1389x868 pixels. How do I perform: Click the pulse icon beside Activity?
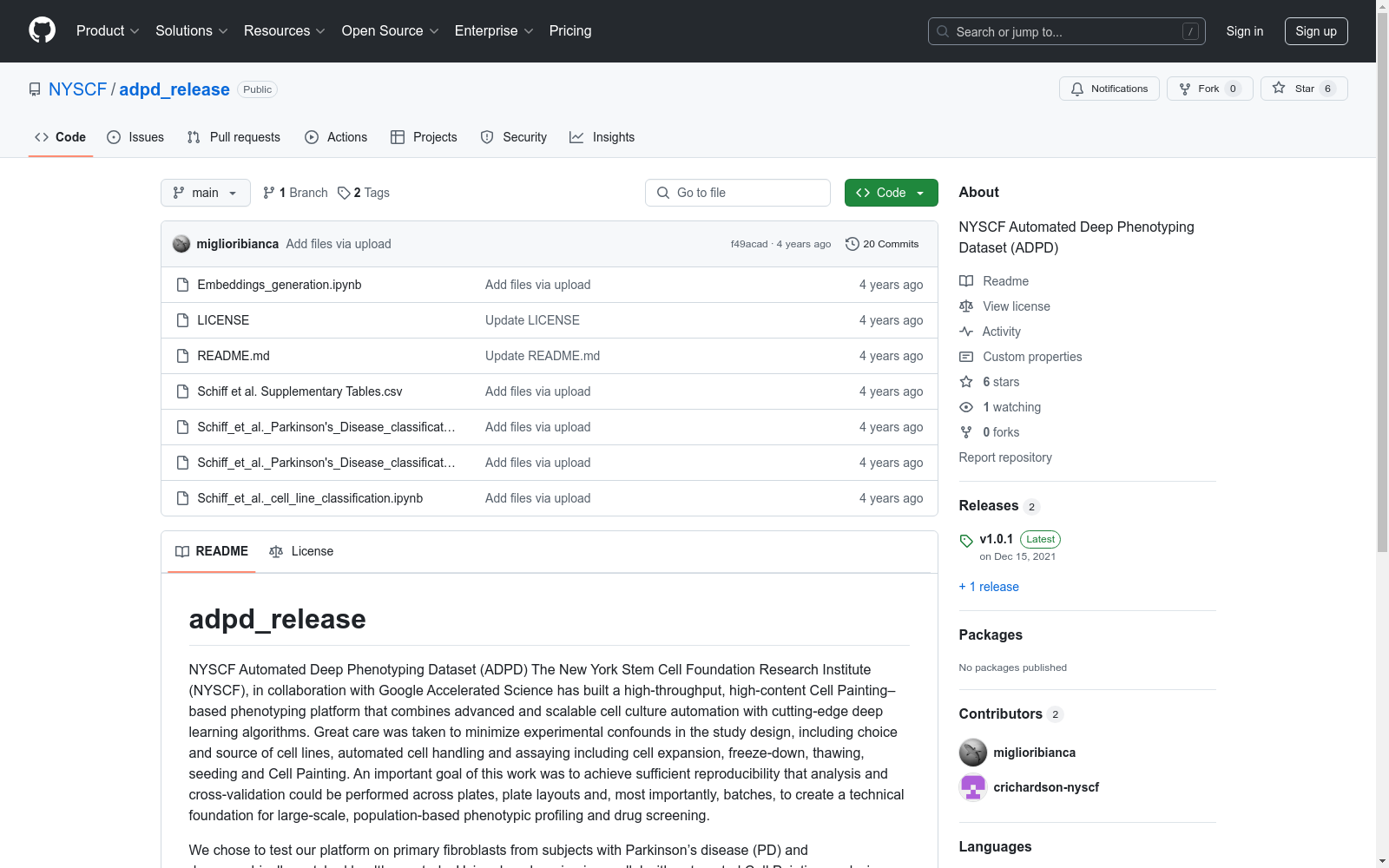click(x=966, y=332)
